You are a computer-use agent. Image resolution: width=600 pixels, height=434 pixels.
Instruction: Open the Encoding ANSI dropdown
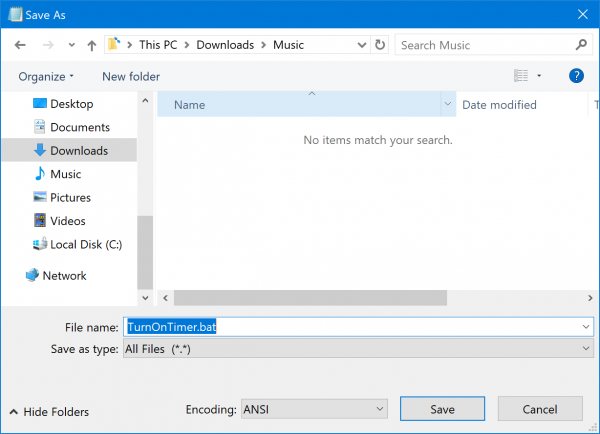(313, 409)
